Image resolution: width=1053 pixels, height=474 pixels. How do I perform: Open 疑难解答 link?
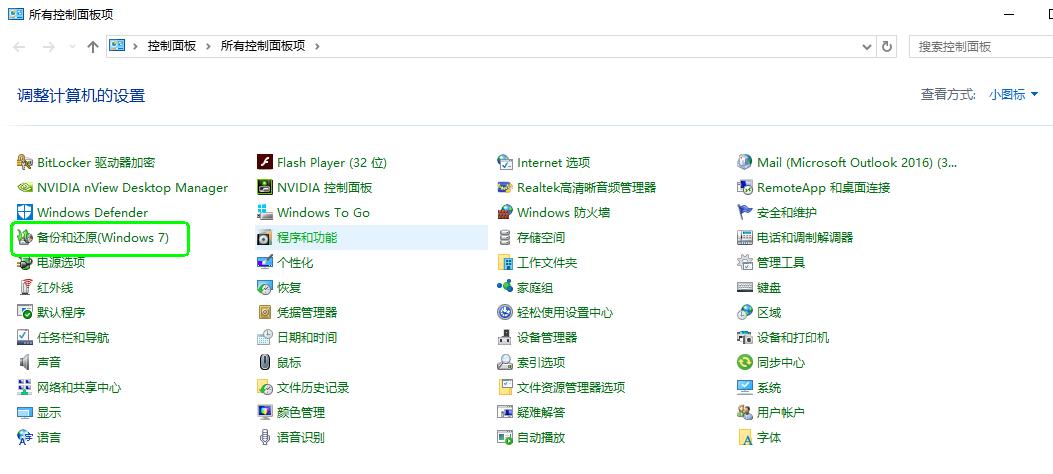pyautogui.click(x=541, y=412)
